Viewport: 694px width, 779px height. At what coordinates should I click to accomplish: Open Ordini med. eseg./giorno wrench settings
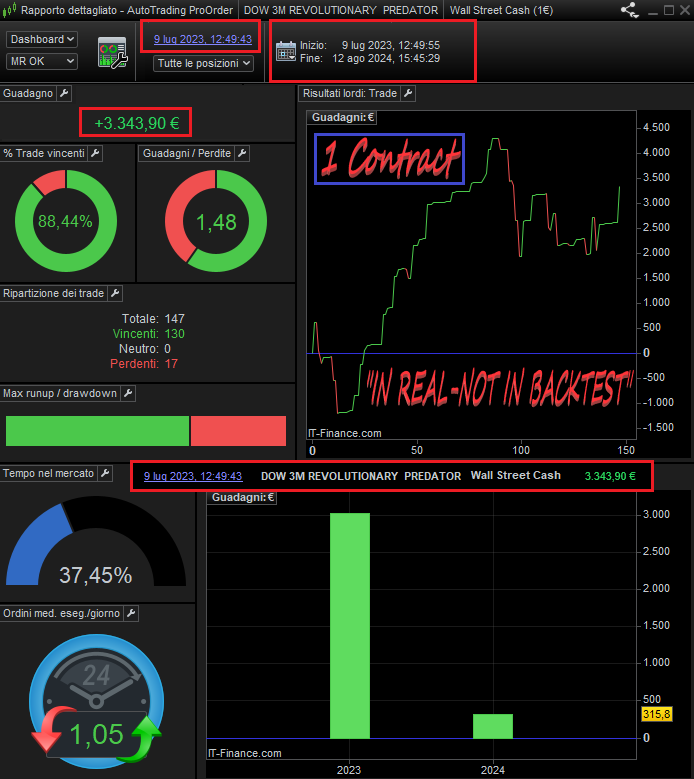(131, 613)
